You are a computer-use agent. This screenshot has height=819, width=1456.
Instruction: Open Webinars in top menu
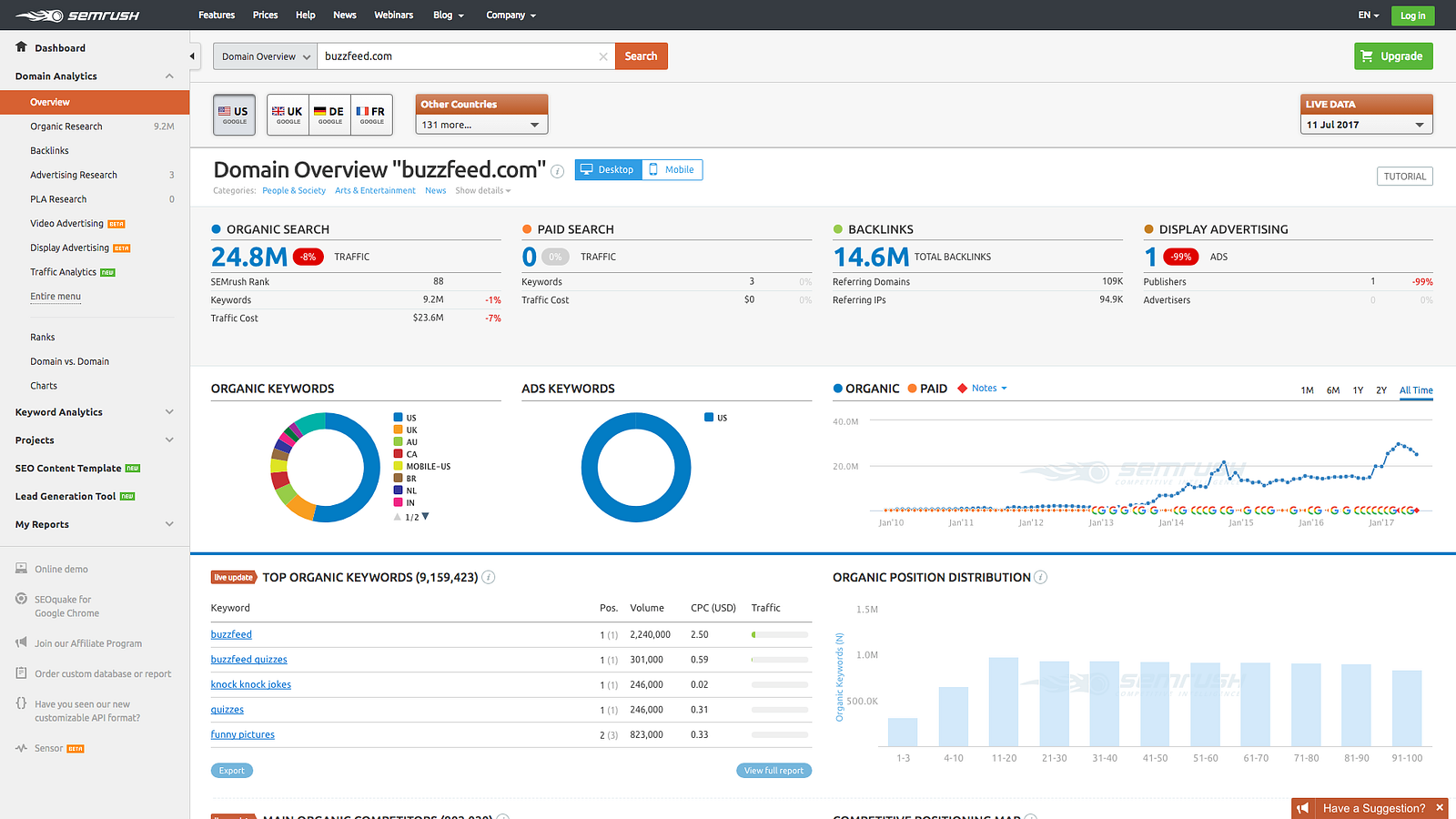point(394,15)
